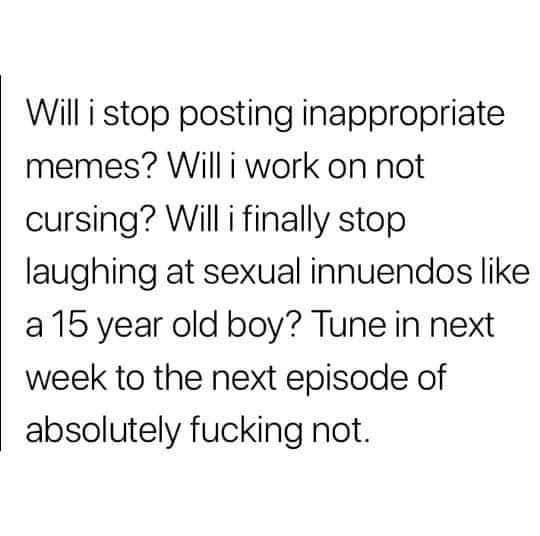This screenshot has width=540, height=536.
Task: Click the black vertical line at left edge
Action: pyautogui.click(x=1, y=262)
